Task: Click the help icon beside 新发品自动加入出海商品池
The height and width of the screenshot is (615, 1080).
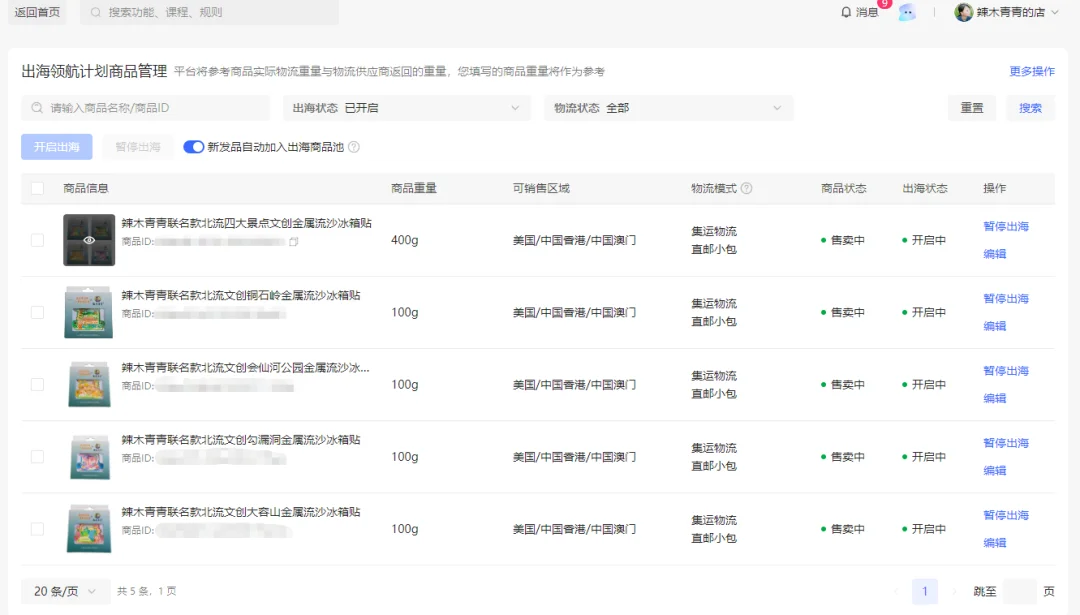Action: click(x=353, y=146)
